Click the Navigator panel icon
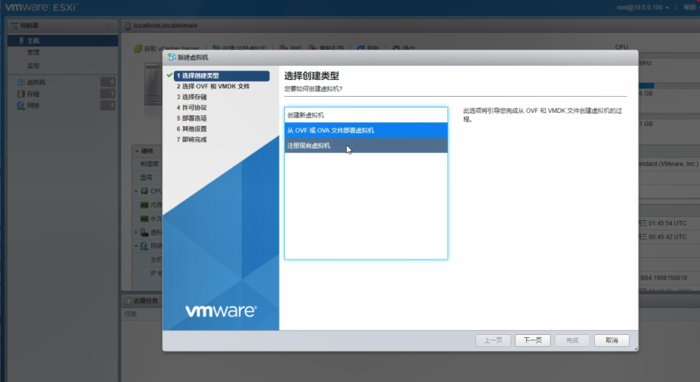Image resolution: width=700 pixels, height=382 pixels. click(14, 26)
